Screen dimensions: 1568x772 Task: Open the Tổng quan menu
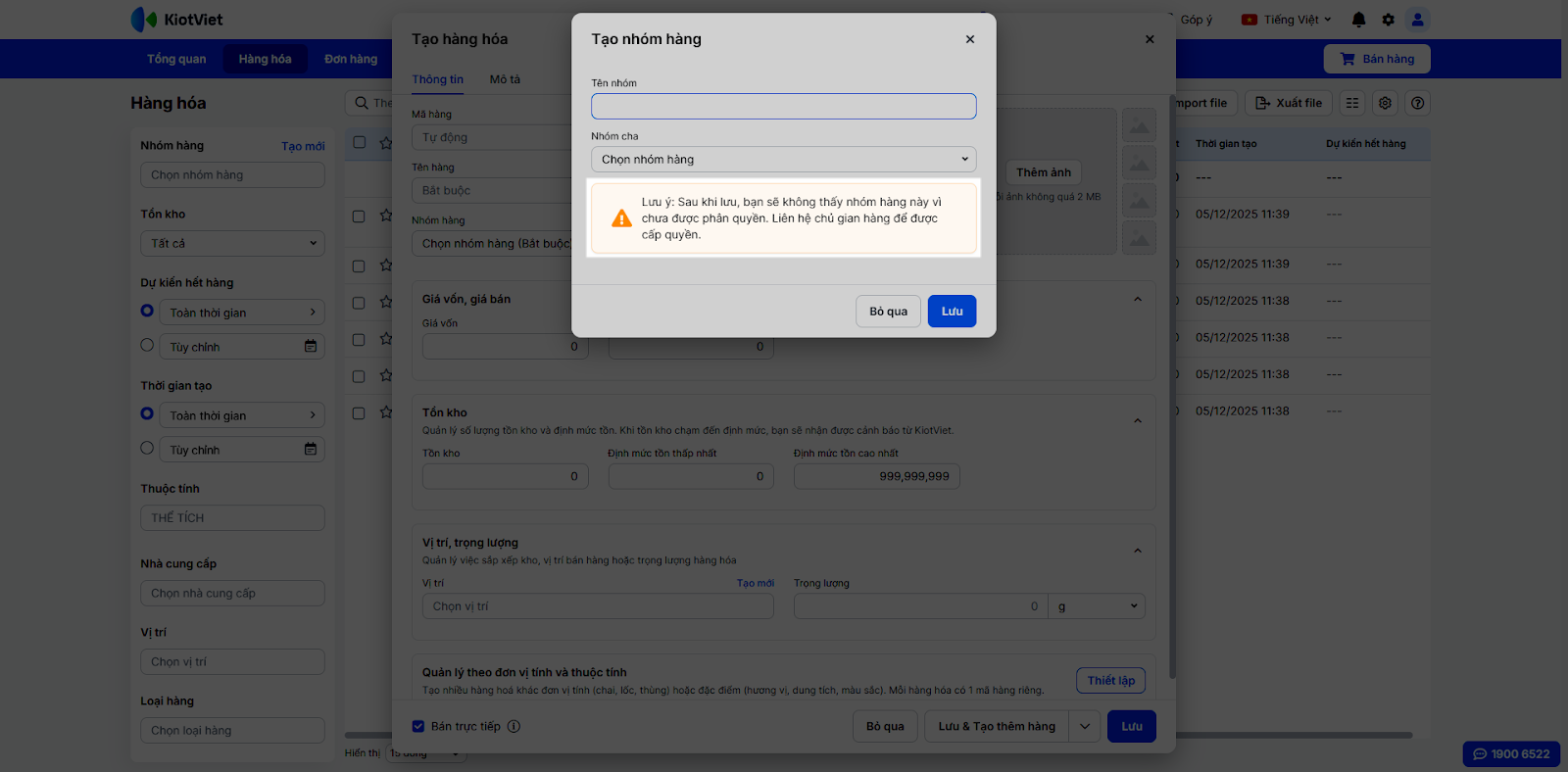coord(176,59)
